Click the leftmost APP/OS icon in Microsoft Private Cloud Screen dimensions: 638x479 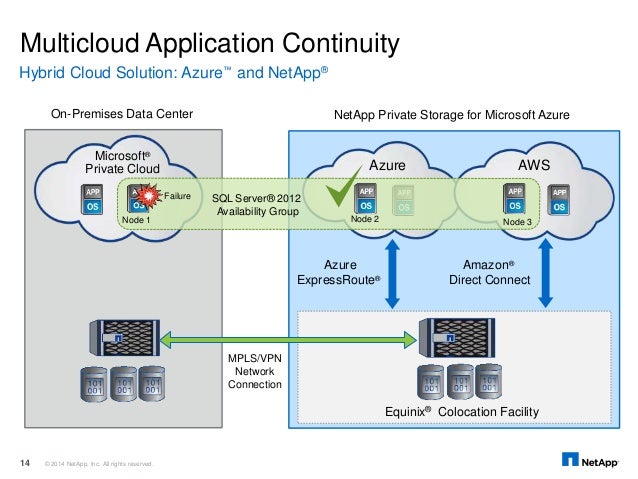tap(92, 199)
